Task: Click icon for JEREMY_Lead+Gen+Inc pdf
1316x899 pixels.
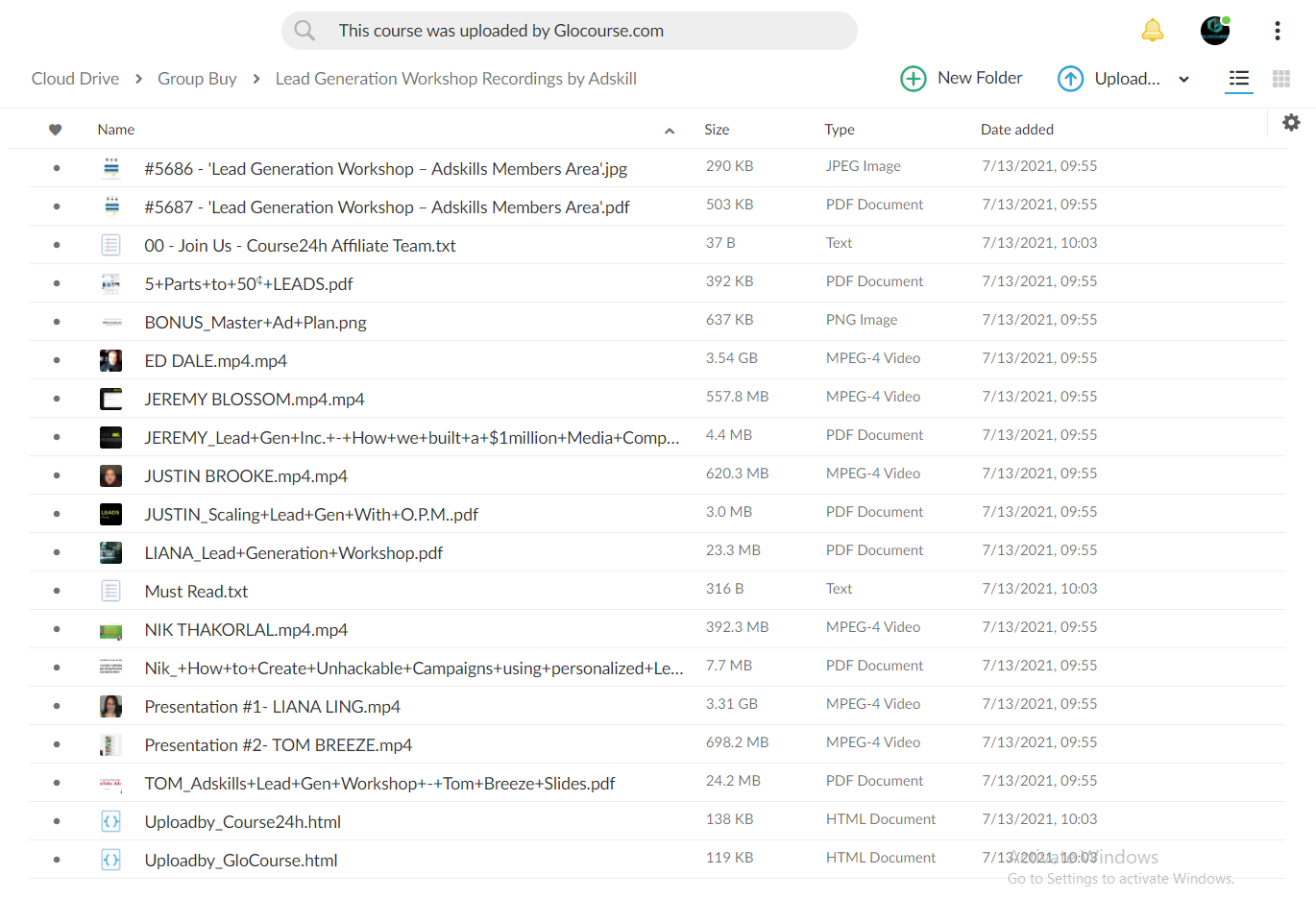Action: pyautogui.click(x=111, y=437)
